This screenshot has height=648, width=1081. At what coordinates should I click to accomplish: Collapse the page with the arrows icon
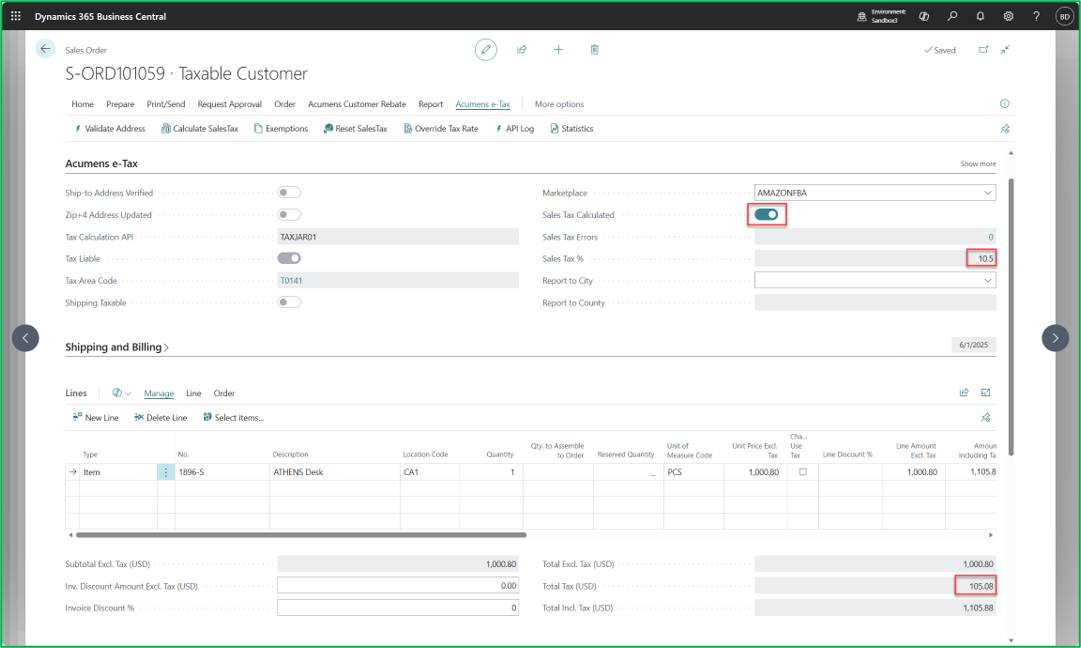(x=1006, y=50)
